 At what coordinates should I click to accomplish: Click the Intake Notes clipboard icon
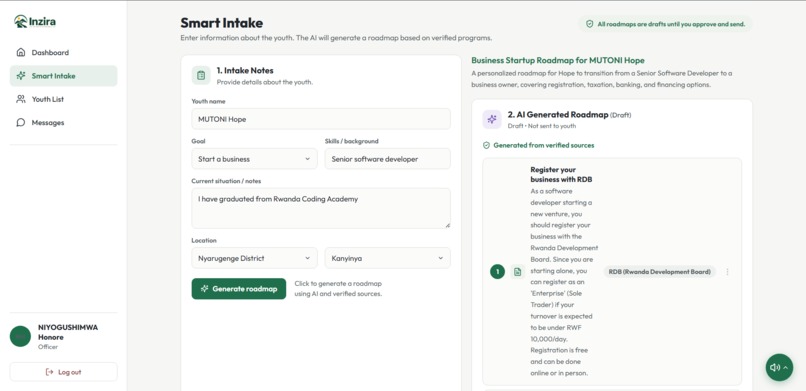[201, 75]
